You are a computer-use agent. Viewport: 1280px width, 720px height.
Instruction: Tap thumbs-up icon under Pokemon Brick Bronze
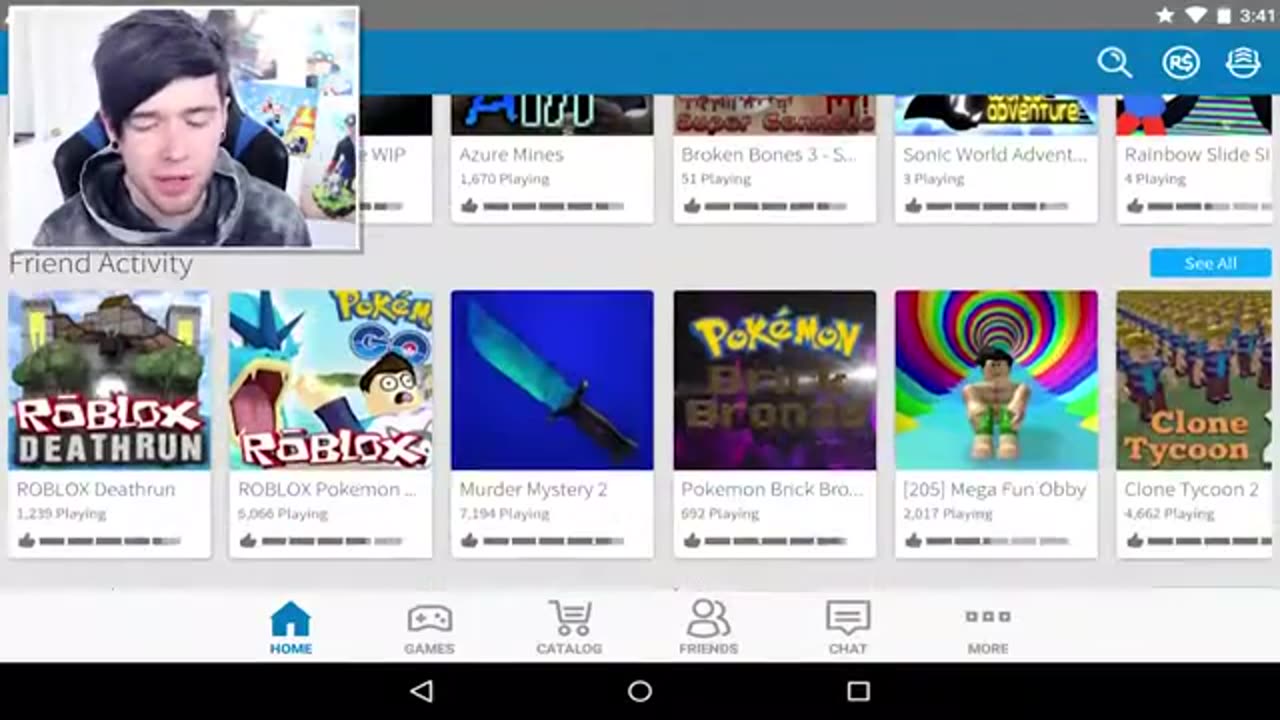(x=691, y=541)
